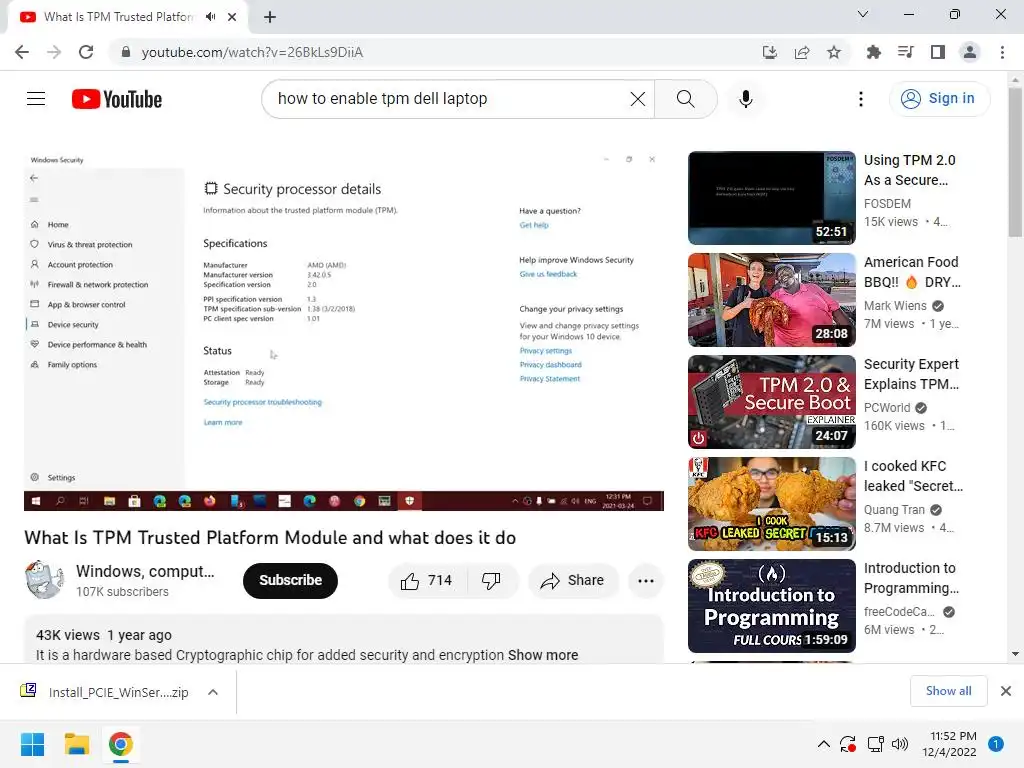Open the YouTube hamburger guide menu
This screenshot has height=768, width=1024.
[x=36, y=99]
